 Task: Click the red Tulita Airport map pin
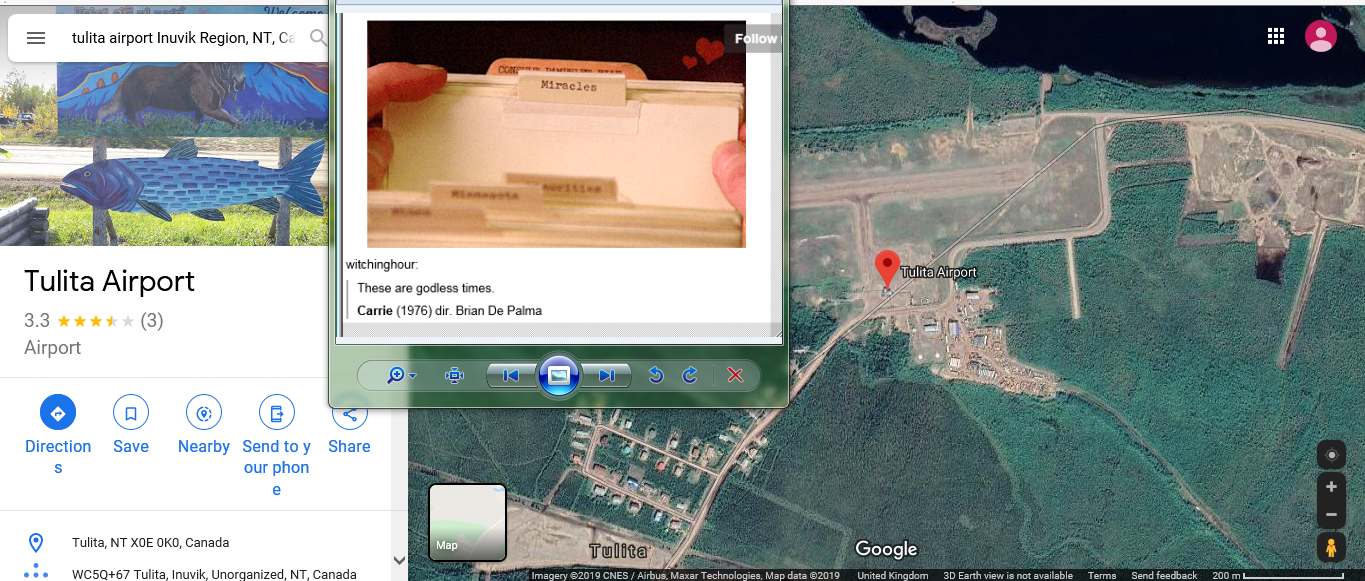click(x=886, y=267)
